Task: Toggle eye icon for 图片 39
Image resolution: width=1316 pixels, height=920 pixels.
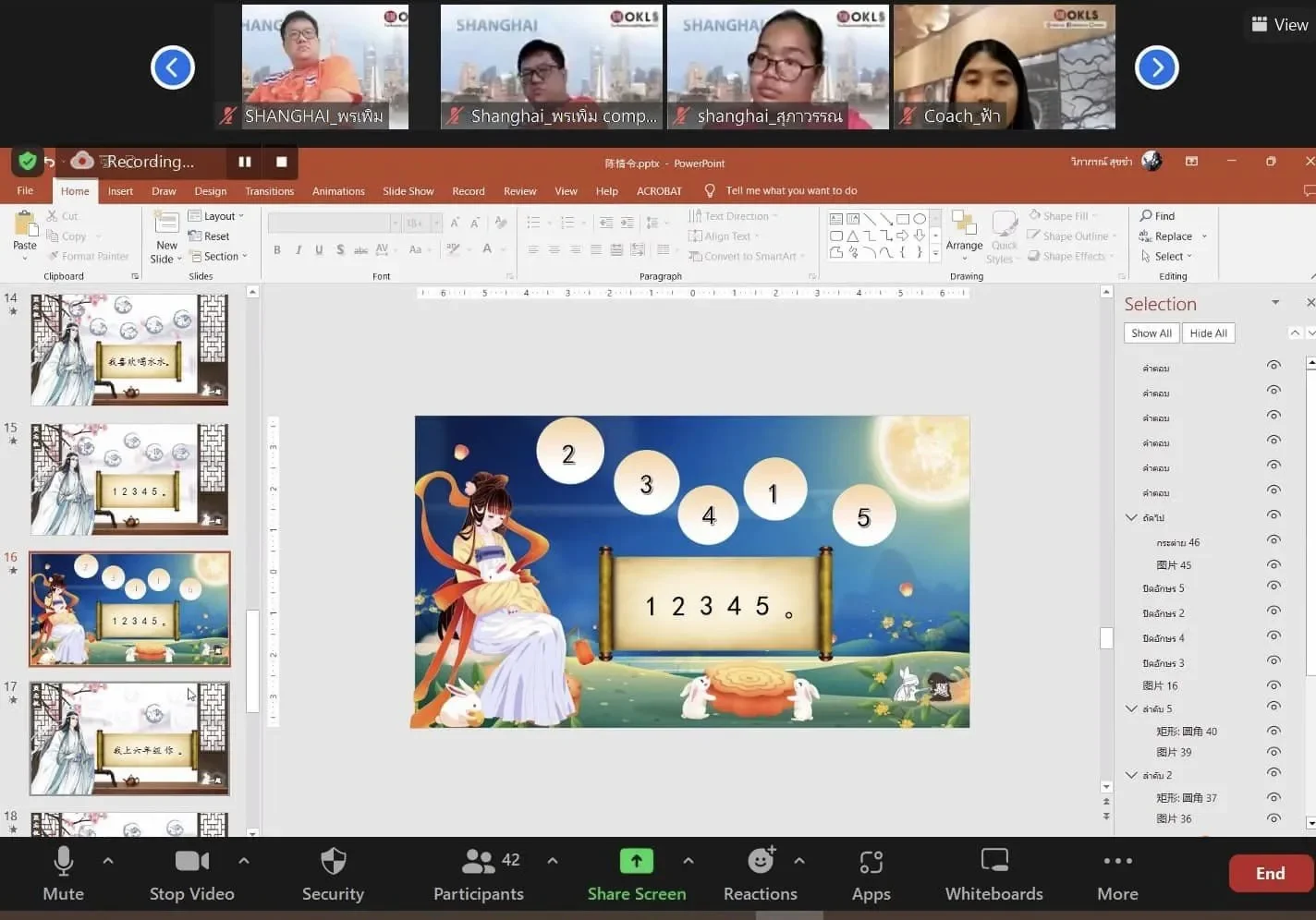Action: click(x=1273, y=752)
